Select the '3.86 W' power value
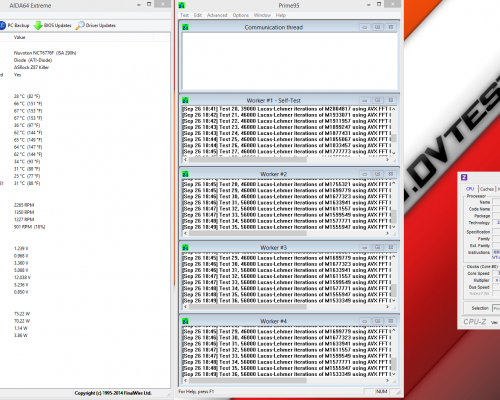The height and width of the screenshot is (400, 500). point(21,335)
